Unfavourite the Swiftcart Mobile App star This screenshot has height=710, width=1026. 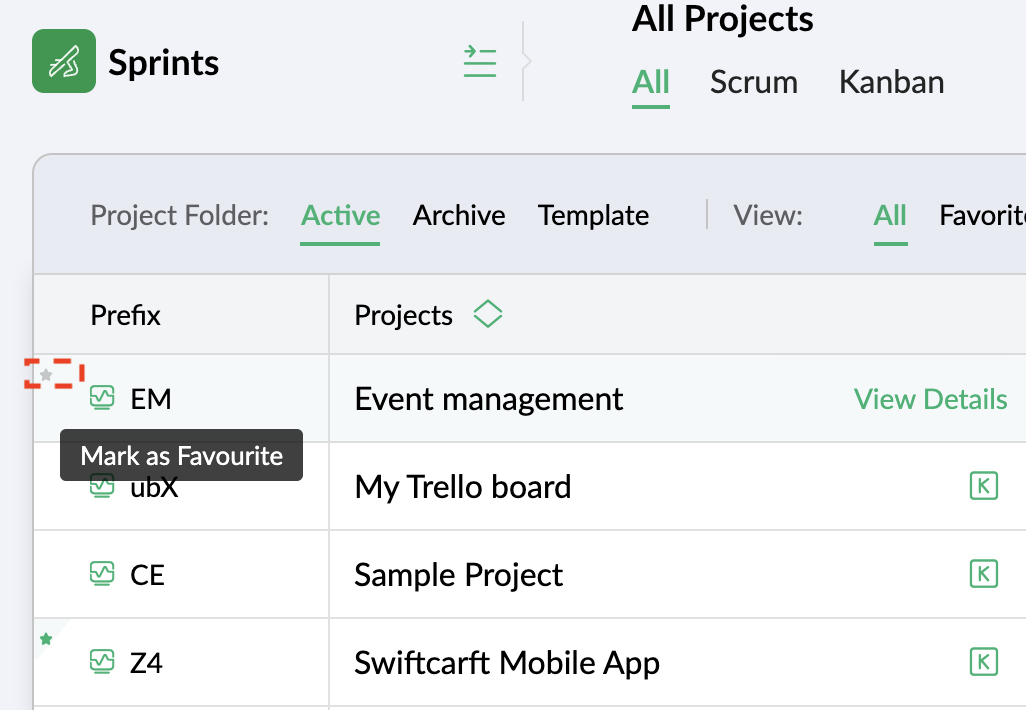(46, 639)
